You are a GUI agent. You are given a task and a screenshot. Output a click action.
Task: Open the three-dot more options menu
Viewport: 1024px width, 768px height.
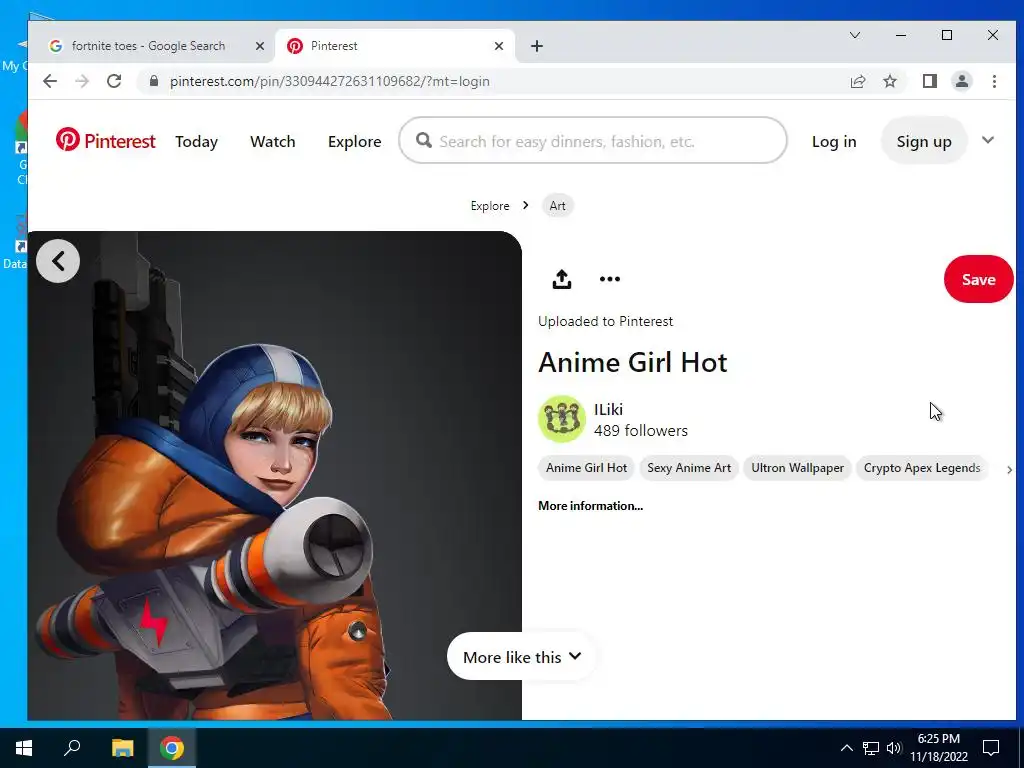pos(610,279)
